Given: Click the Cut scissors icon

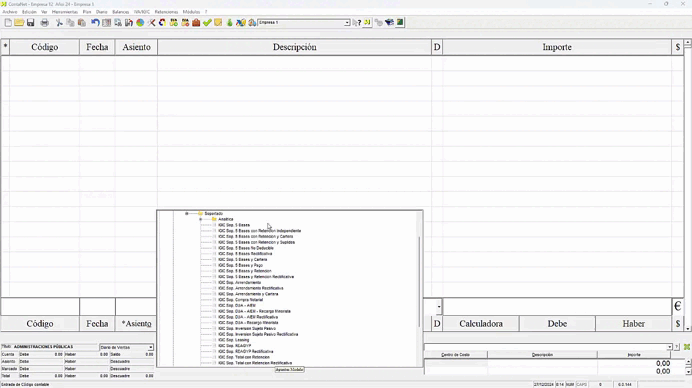Looking at the screenshot, I should [59, 23].
